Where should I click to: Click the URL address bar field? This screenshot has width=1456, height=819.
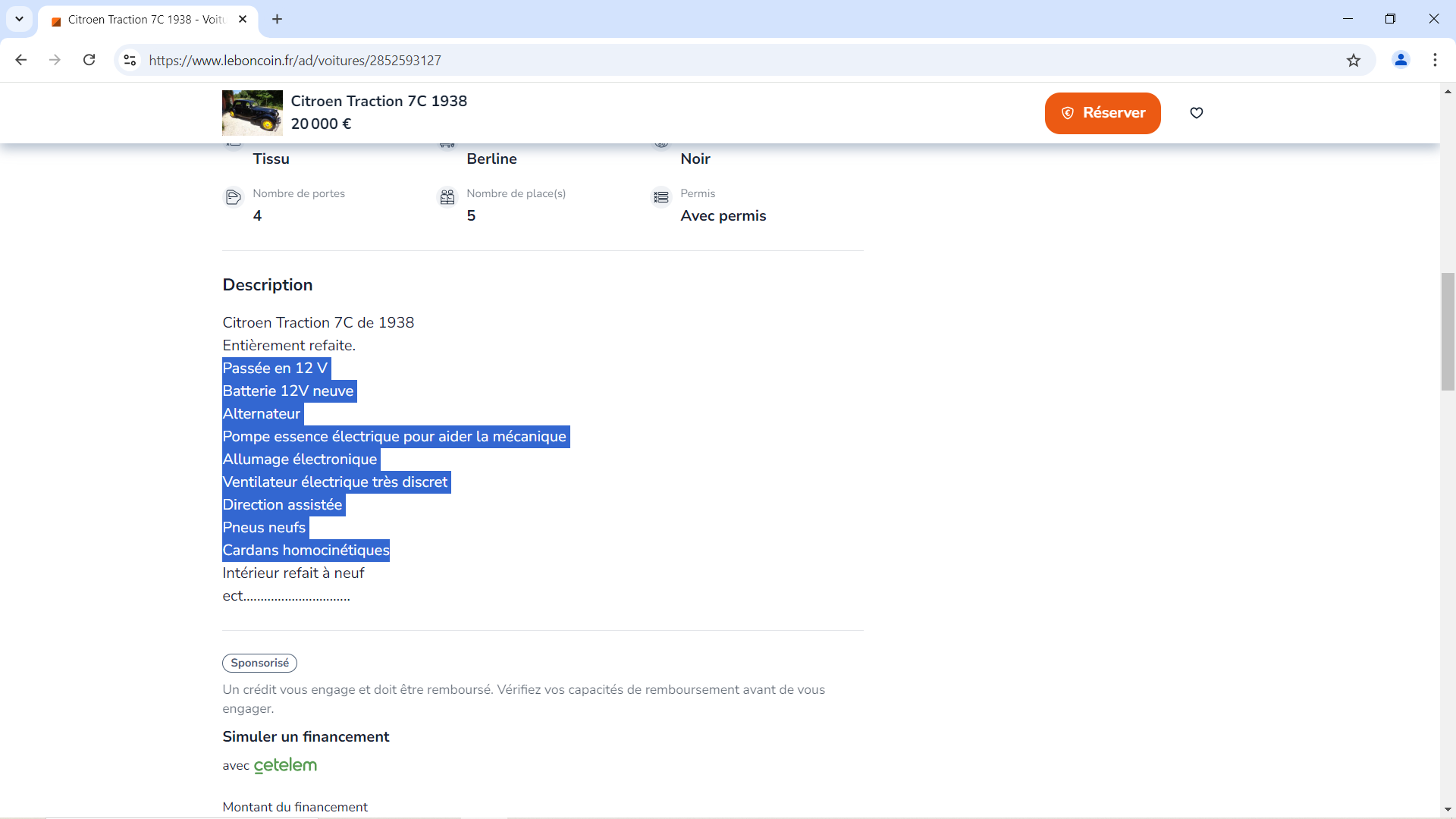pyautogui.click(x=682, y=60)
